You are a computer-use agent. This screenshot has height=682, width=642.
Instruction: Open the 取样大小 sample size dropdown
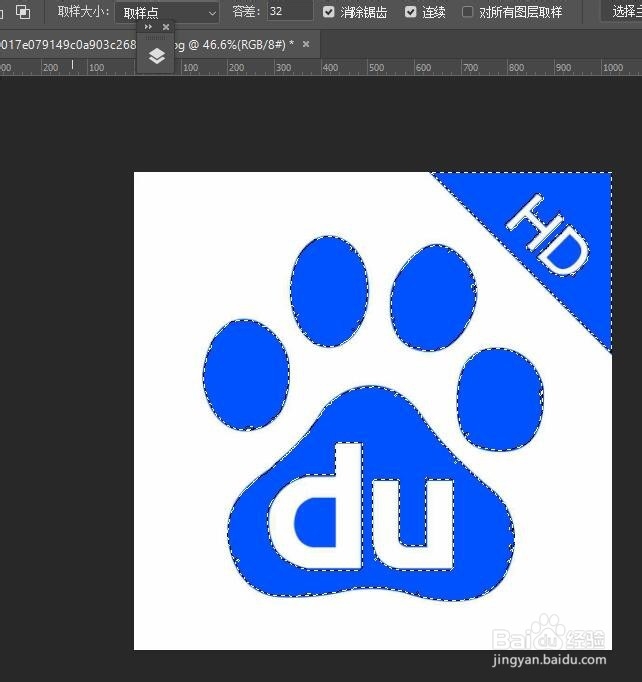167,13
